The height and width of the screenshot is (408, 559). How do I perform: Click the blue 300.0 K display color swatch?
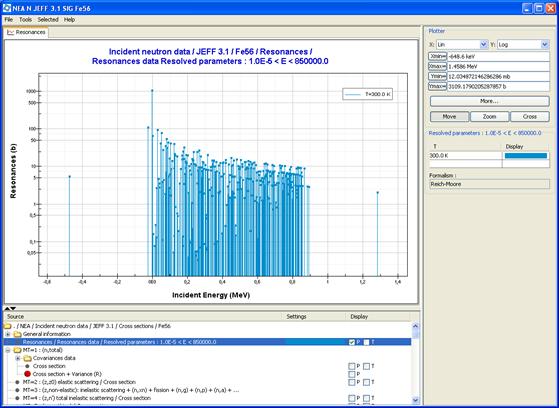pos(526,156)
